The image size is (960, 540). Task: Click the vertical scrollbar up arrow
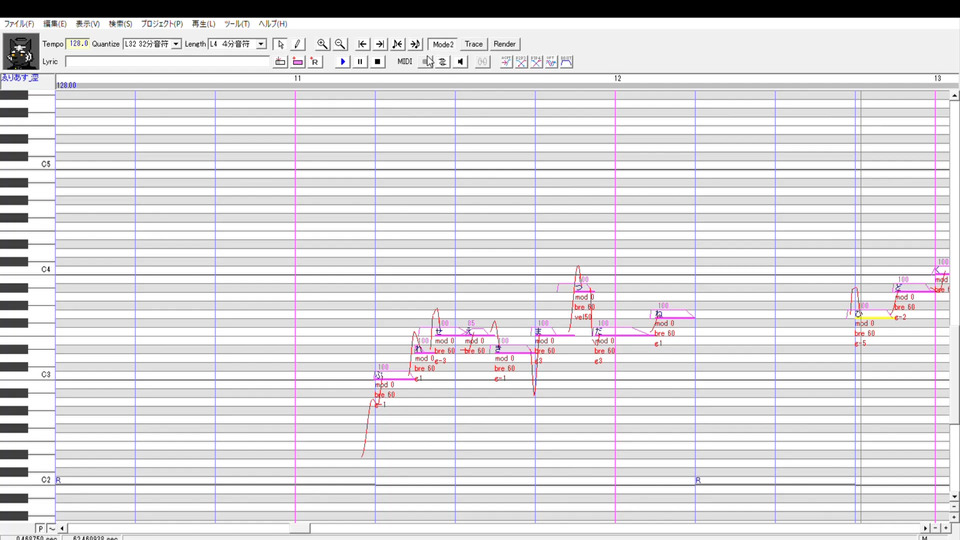(x=954, y=96)
